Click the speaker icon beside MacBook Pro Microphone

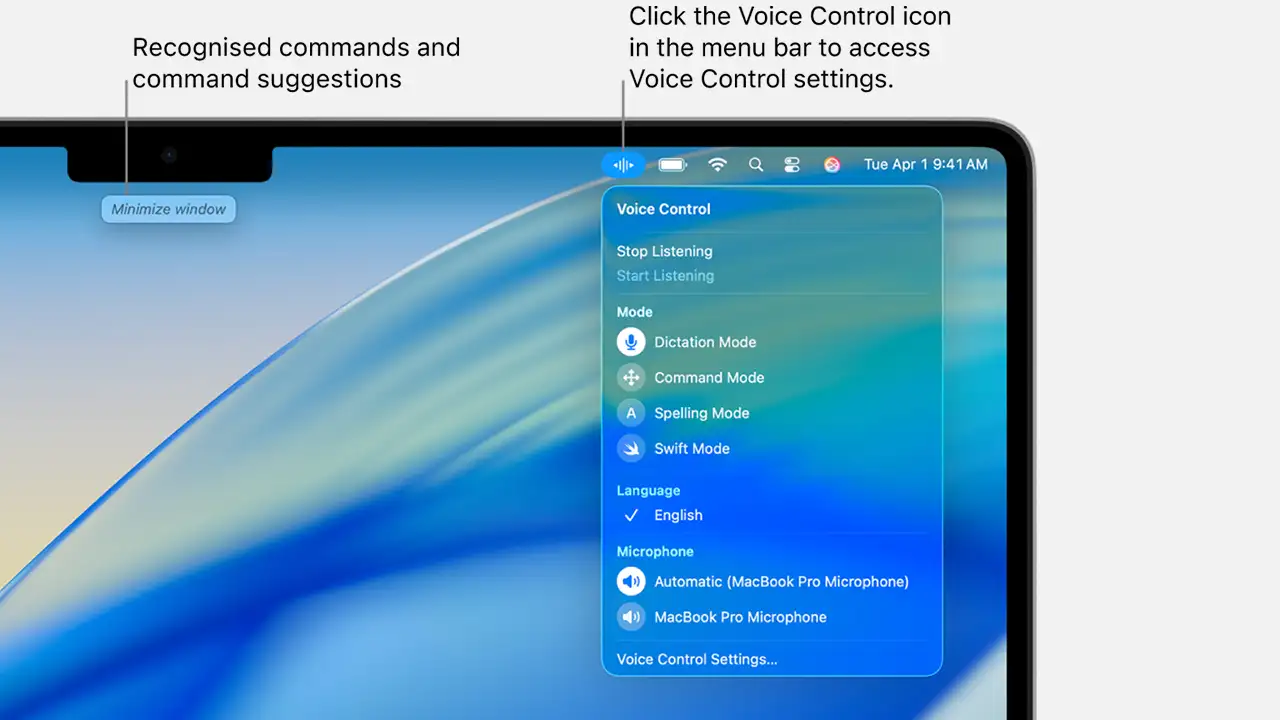(x=631, y=617)
